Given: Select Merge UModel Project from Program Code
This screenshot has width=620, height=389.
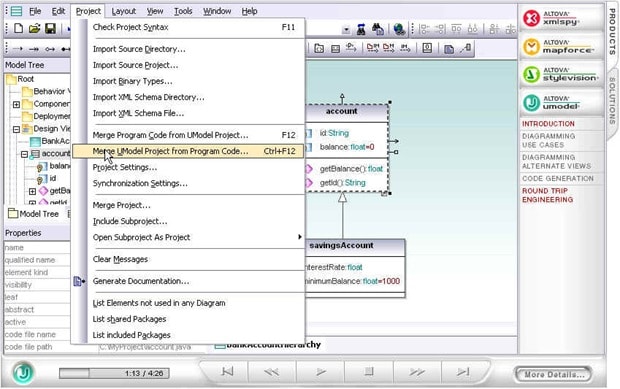Looking at the screenshot, I should pos(188,151).
